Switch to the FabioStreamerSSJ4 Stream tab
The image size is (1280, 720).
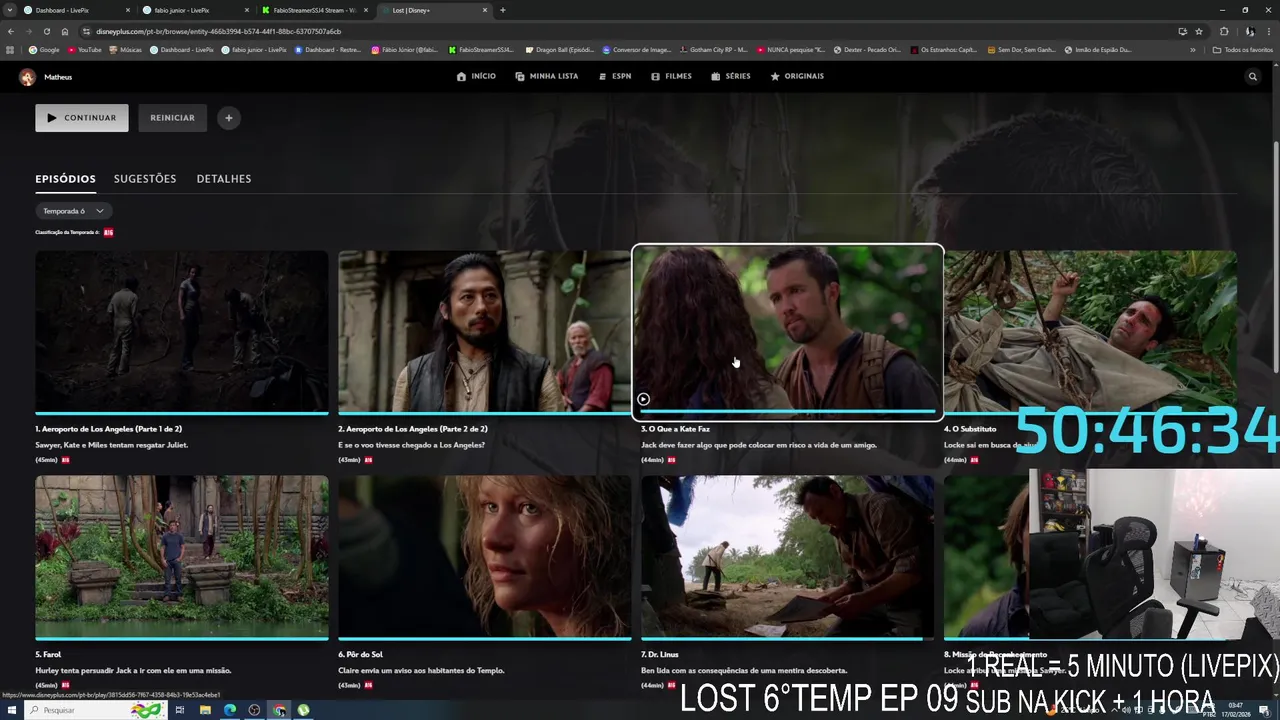314,10
